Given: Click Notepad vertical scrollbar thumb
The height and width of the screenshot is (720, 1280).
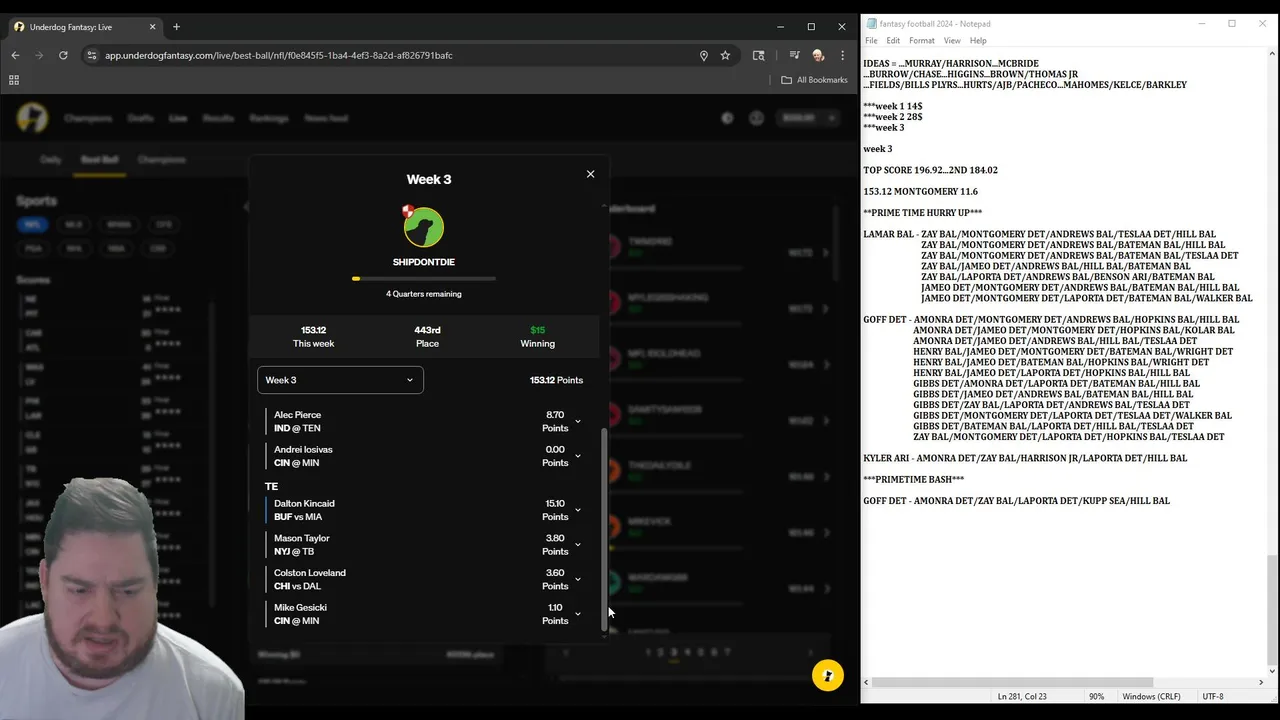Looking at the screenshot, I should (x=1271, y=608).
